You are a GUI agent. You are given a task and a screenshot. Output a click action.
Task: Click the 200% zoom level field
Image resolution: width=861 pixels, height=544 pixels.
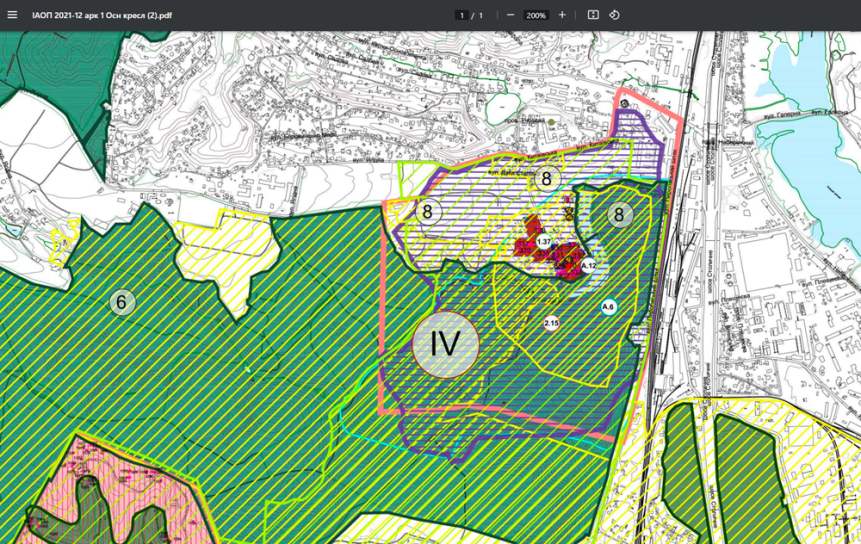tap(536, 15)
